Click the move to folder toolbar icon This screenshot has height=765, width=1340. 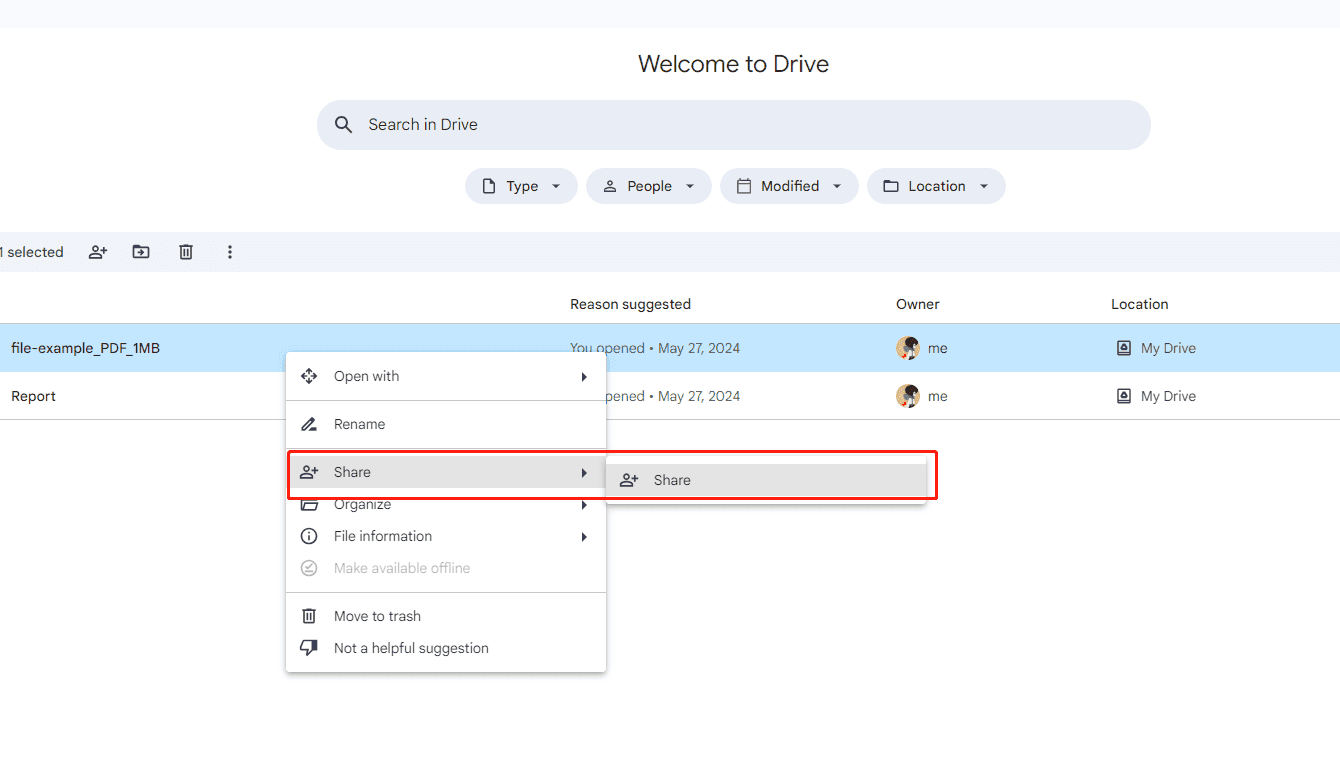click(141, 252)
